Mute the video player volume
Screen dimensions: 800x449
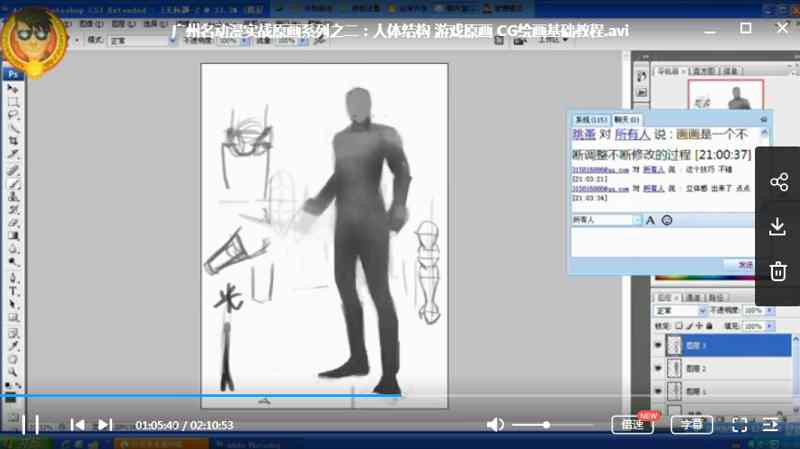495,425
